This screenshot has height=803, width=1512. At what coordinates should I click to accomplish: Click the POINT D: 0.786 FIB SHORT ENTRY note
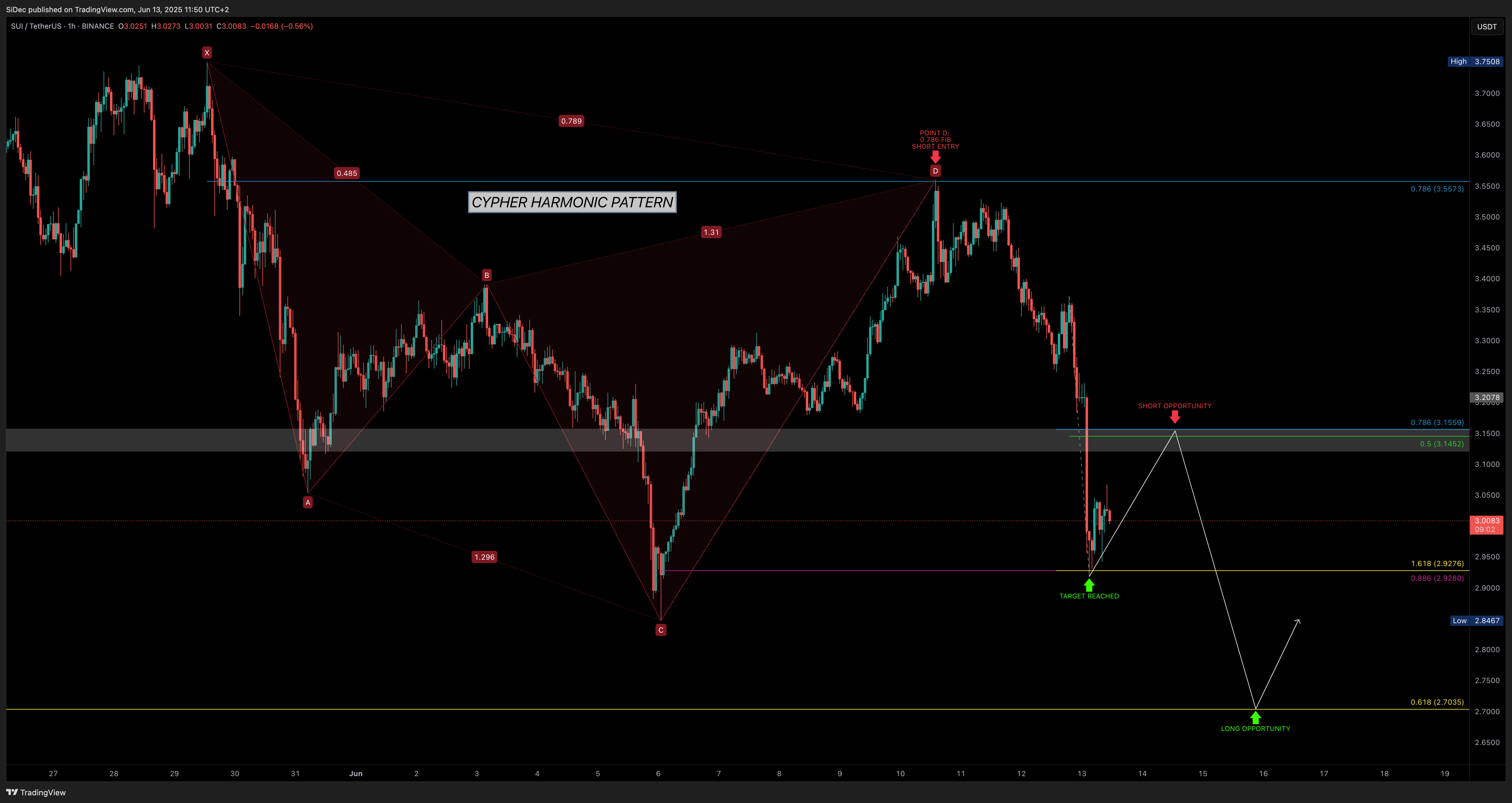[x=935, y=140]
